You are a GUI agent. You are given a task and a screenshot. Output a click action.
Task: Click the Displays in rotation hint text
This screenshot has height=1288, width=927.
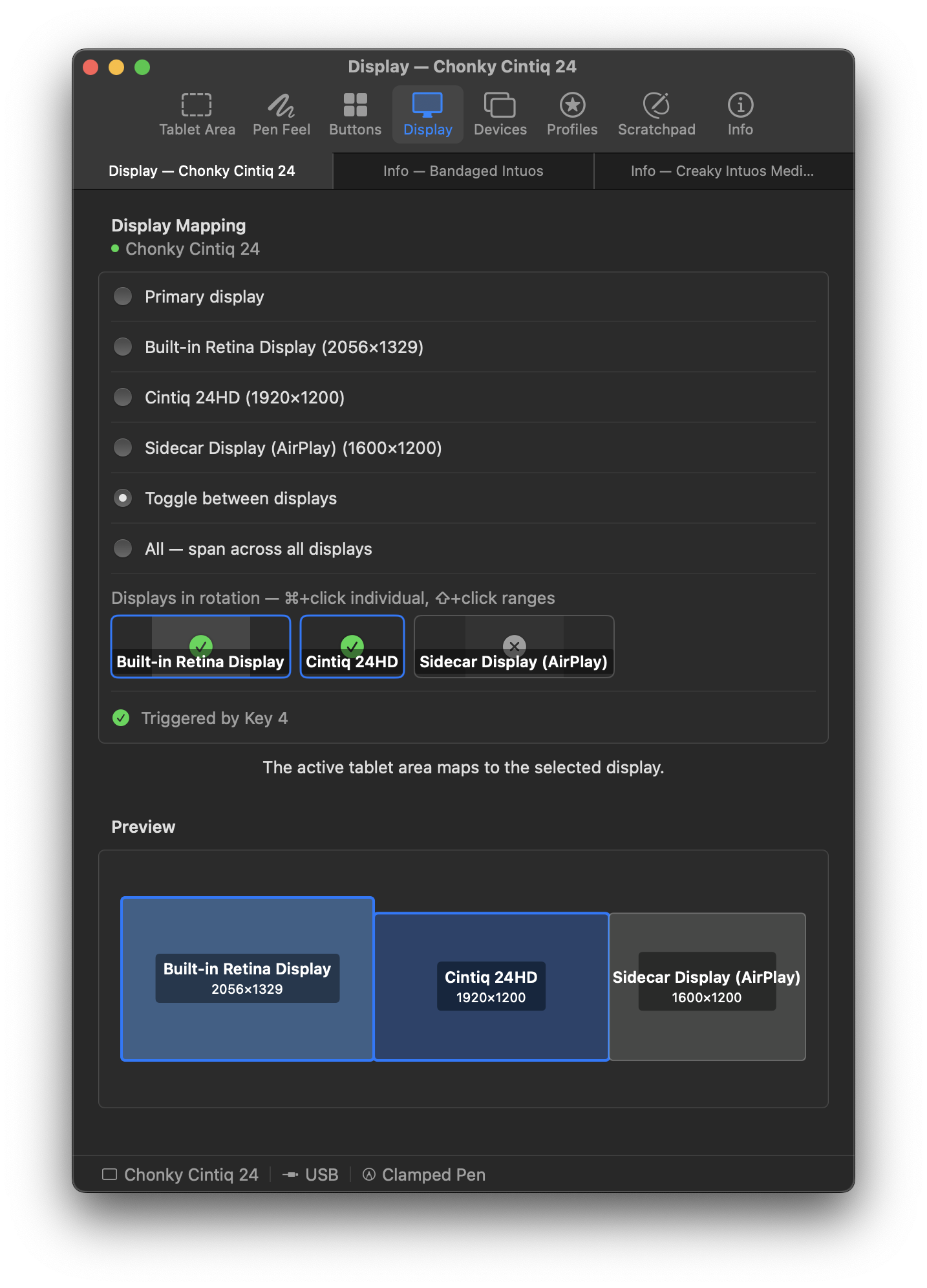click(x=333, y=598)
